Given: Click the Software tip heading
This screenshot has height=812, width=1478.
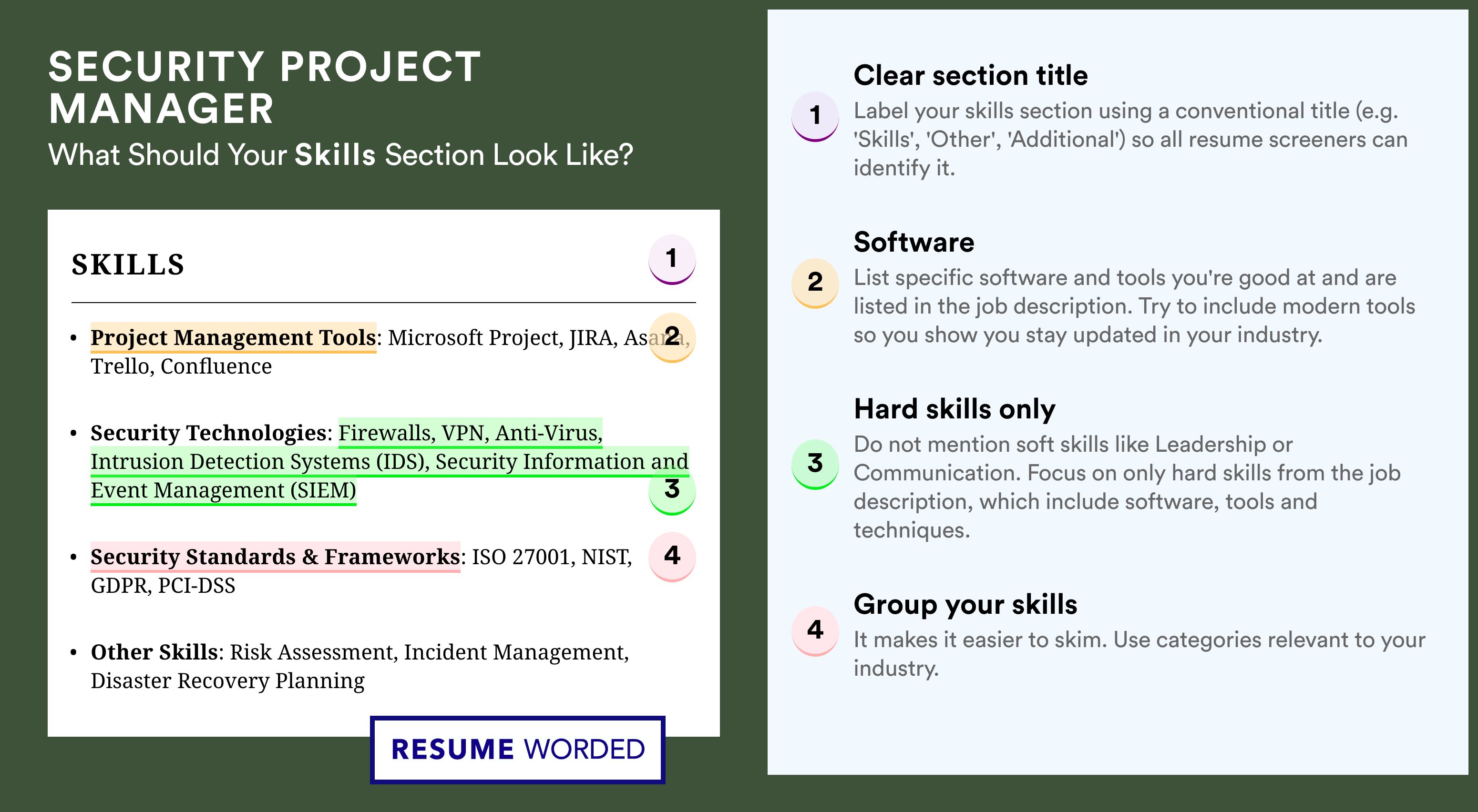Looking at the screenshot, I should (x=913, y=243).
